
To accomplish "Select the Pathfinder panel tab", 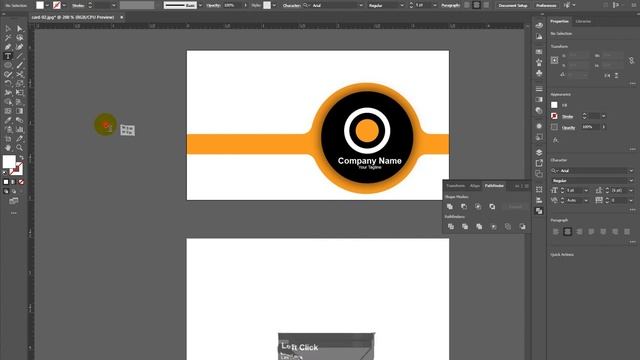I will click(494, 186).
